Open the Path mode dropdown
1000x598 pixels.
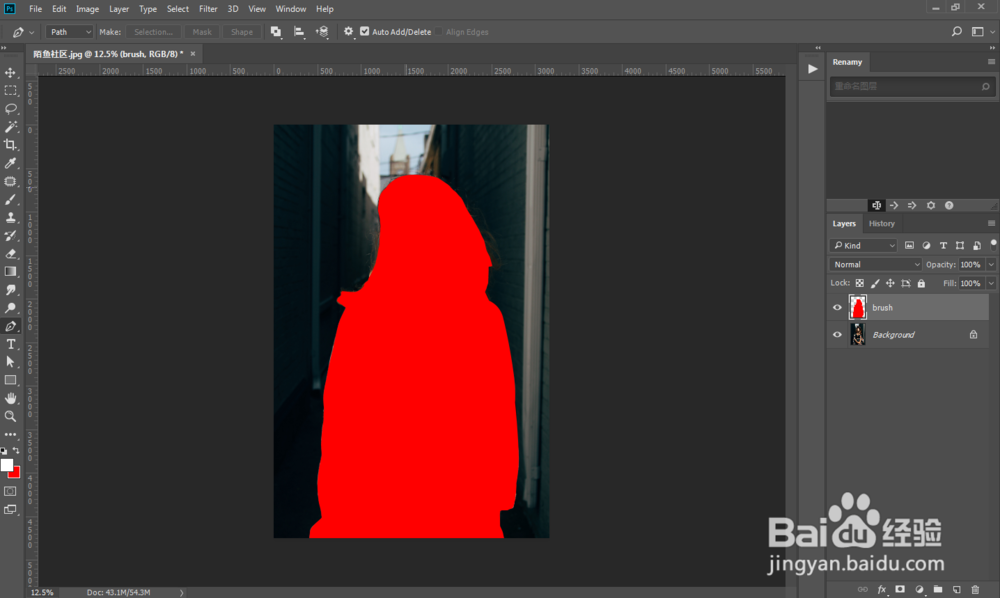tap(70, 32)
